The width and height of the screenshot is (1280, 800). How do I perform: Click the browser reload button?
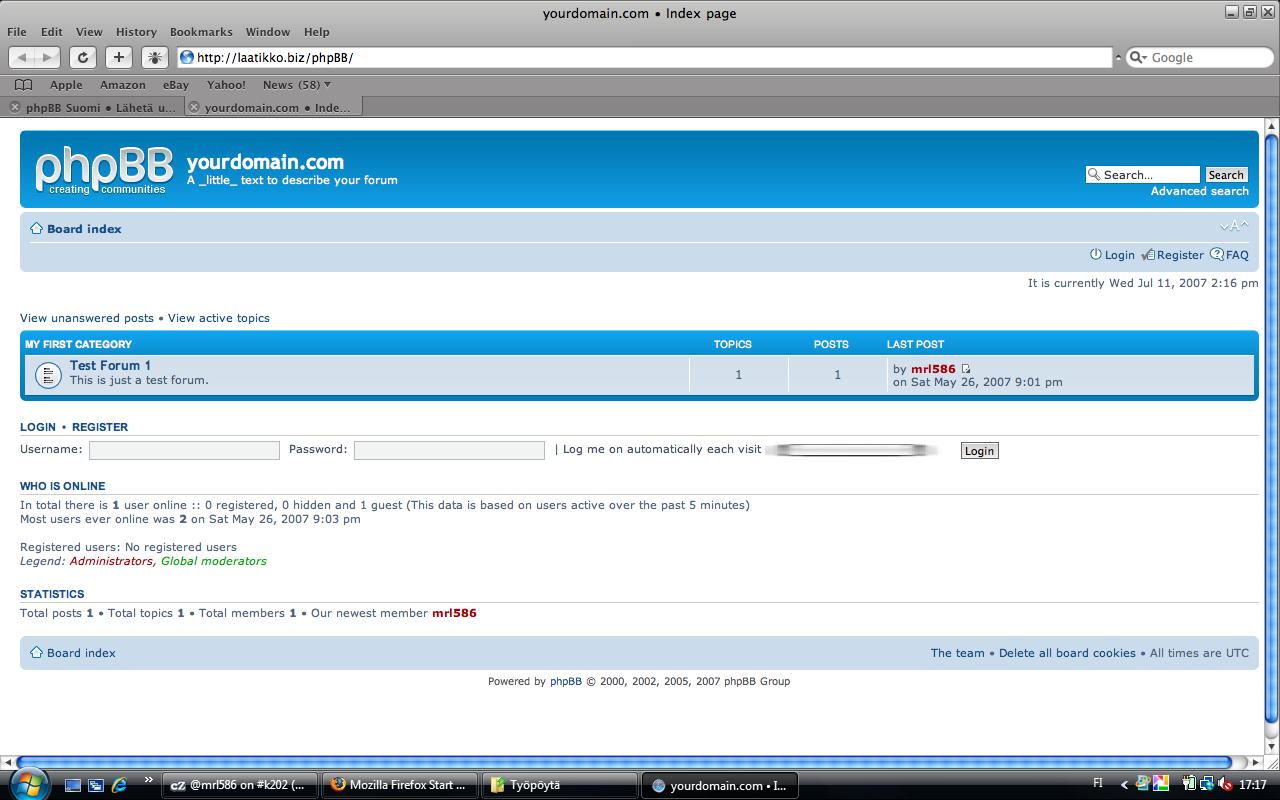tap(83, 57)
